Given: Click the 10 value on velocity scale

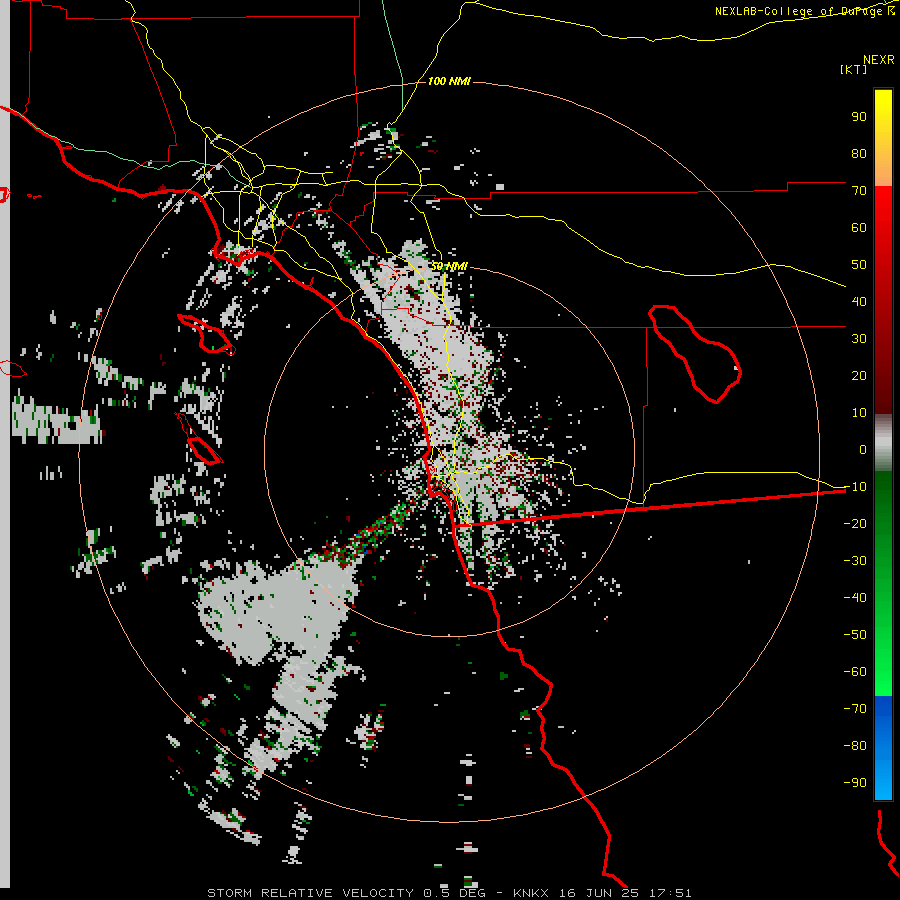Looking at the screenshot, I should point(859,413).
